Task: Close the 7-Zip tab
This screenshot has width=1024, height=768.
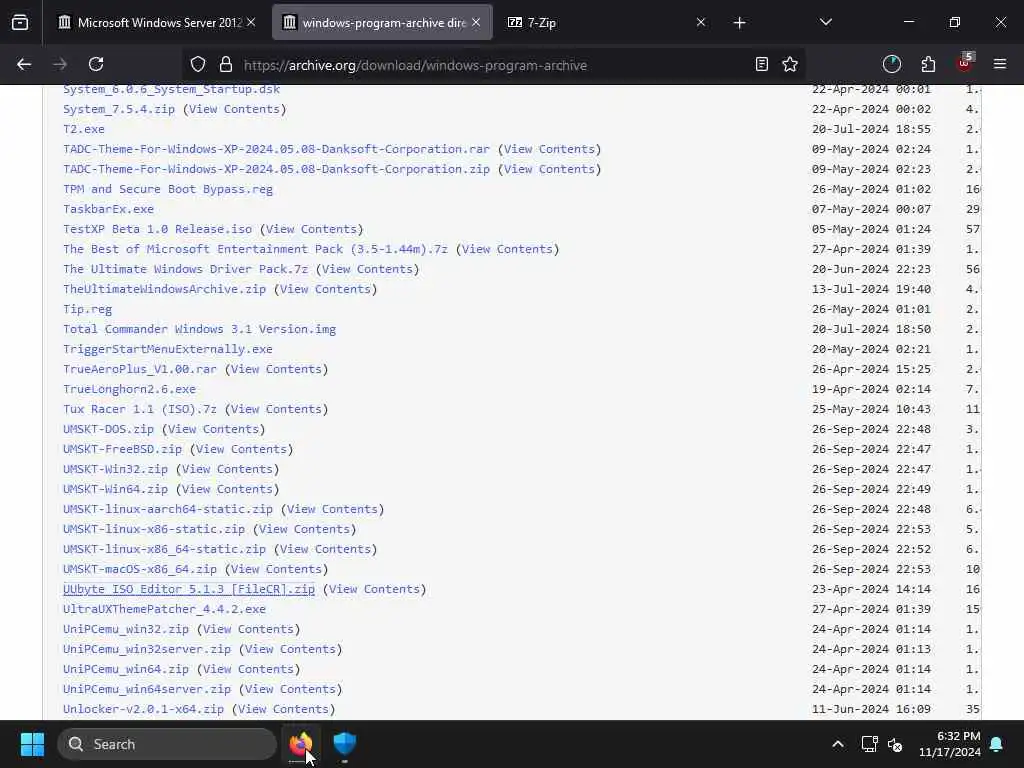Action: click(x=701, y=22)
